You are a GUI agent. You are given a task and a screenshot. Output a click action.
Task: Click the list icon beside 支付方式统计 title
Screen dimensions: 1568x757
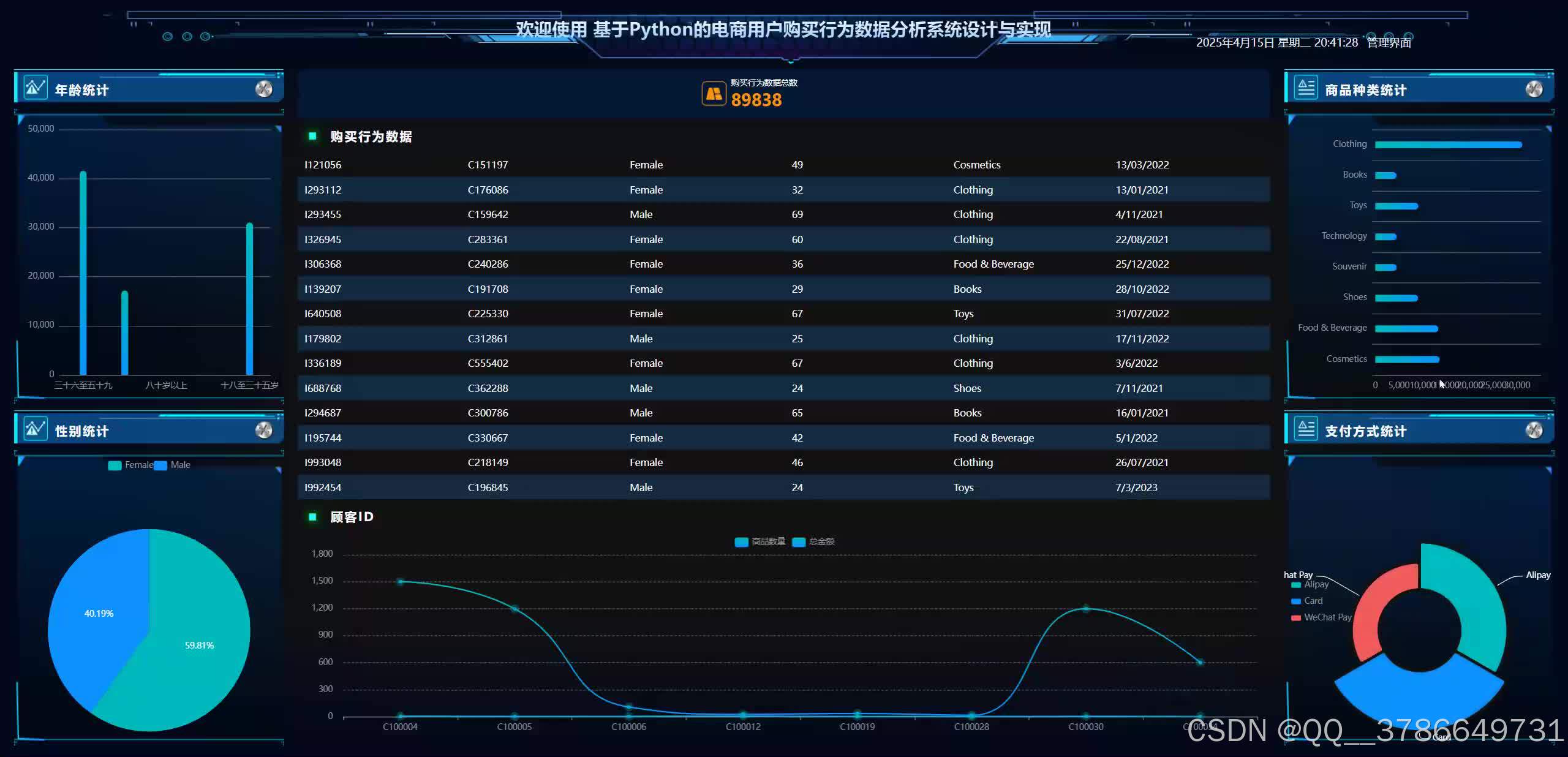point(1306,429)
